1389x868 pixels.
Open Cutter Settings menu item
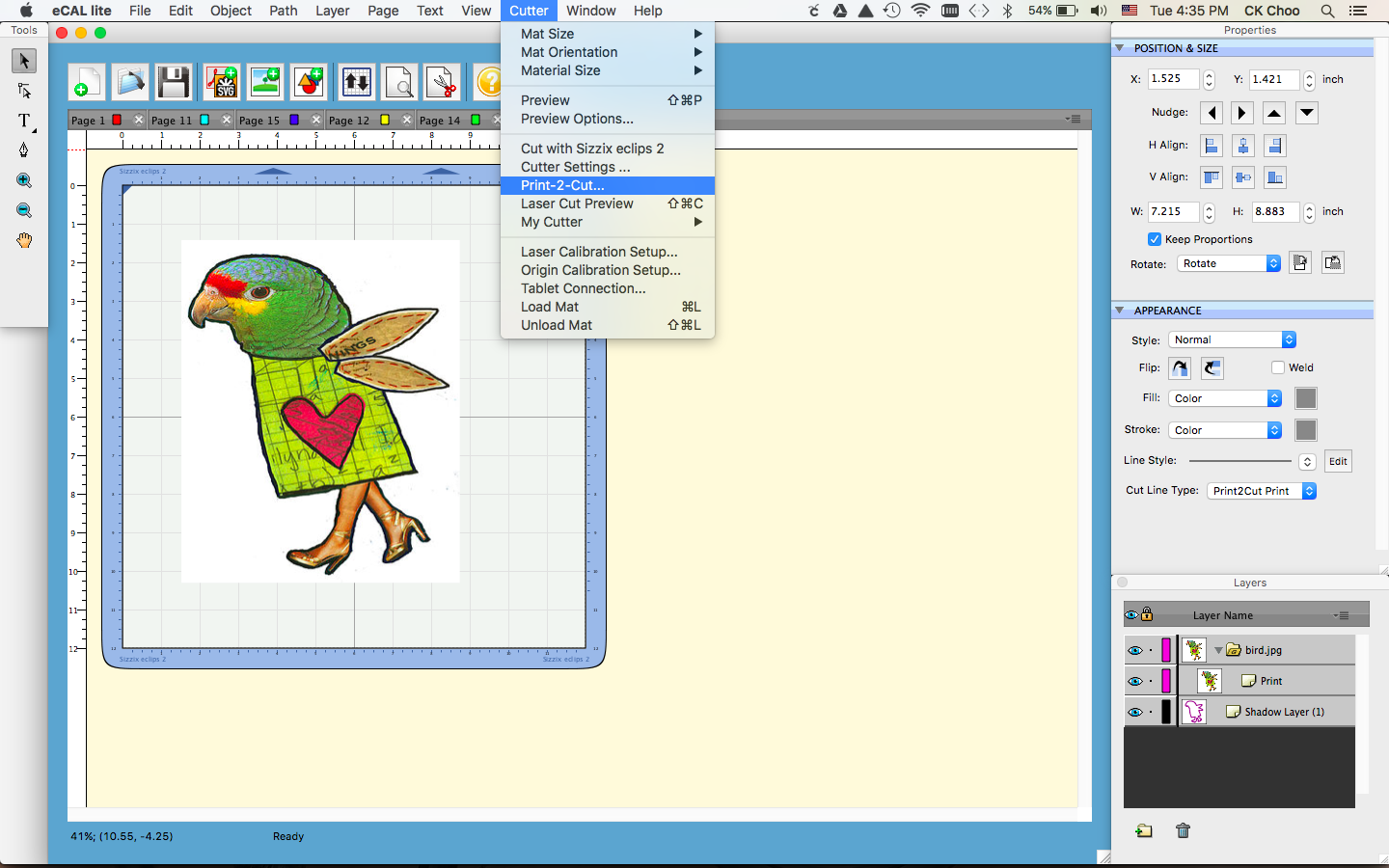608,167
